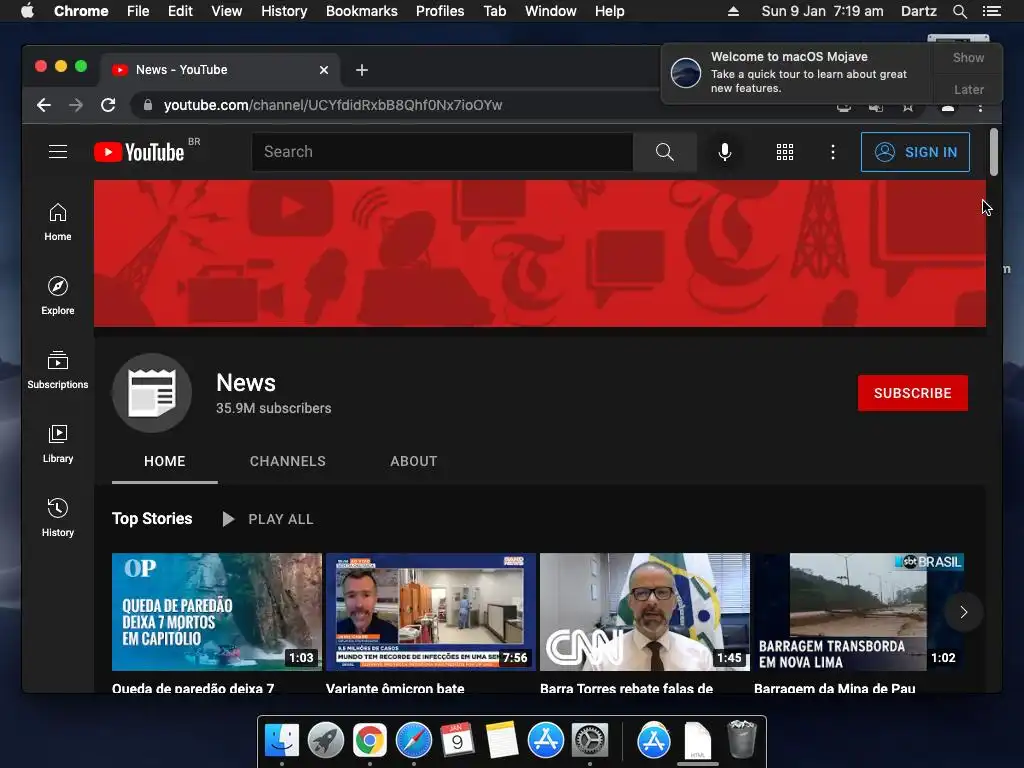The height and width of the screenshot is (768, 1024).
Task: Click the YouTube page scrollbar
Action: tap(993, 152)
